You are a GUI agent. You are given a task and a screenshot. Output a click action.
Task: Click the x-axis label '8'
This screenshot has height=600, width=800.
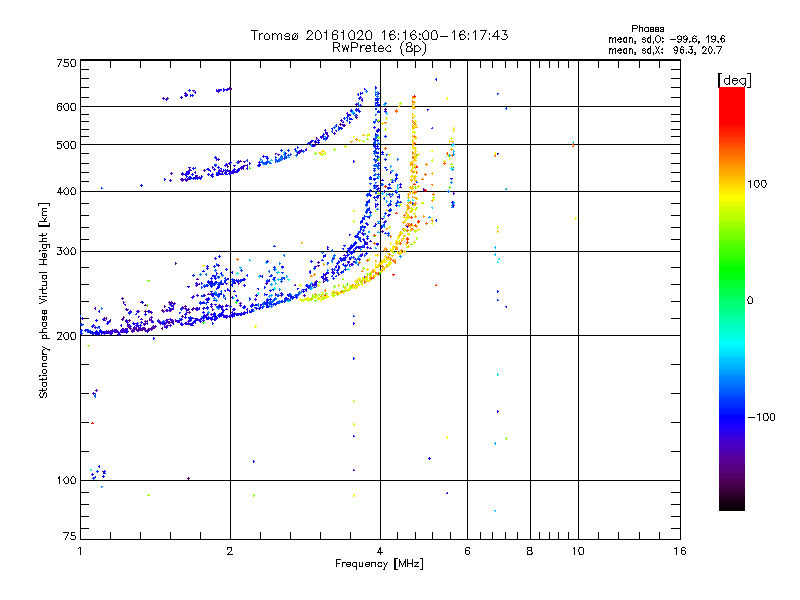[530, 551]
